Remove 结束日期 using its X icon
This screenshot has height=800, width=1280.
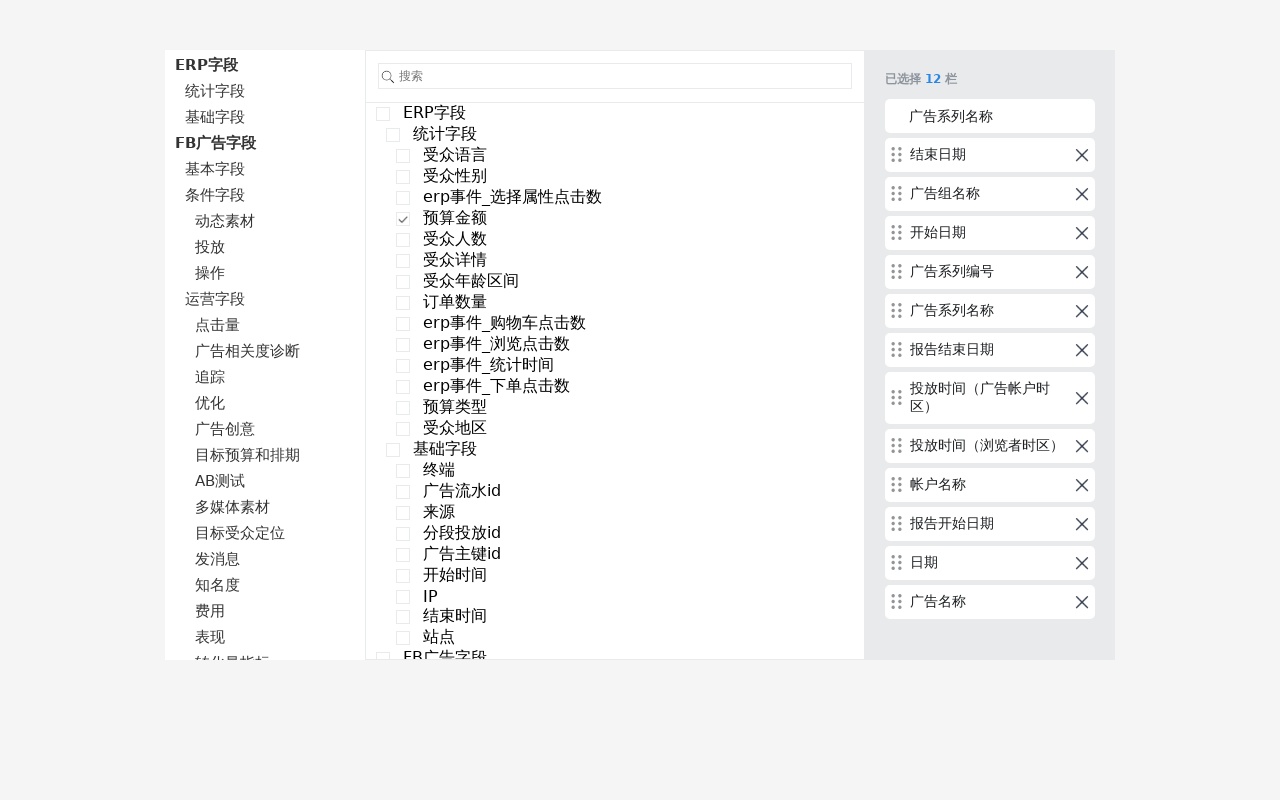(1081, 155)
